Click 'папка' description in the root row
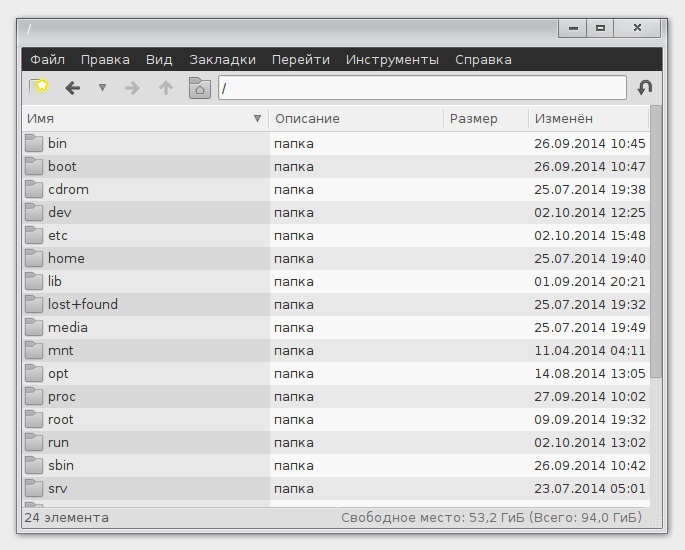 [x=294, y=420]
